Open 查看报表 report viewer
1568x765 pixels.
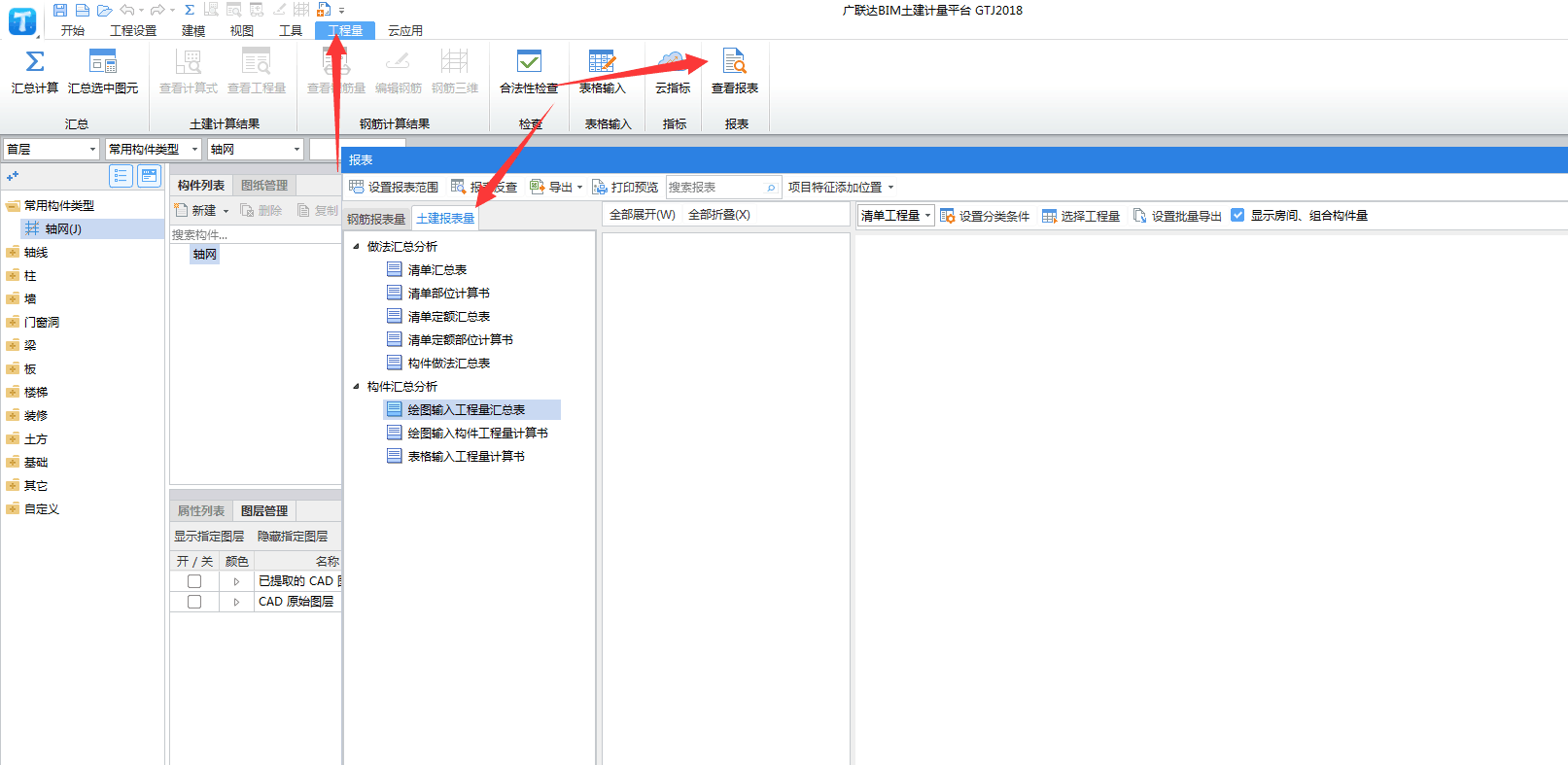point(735,72)
